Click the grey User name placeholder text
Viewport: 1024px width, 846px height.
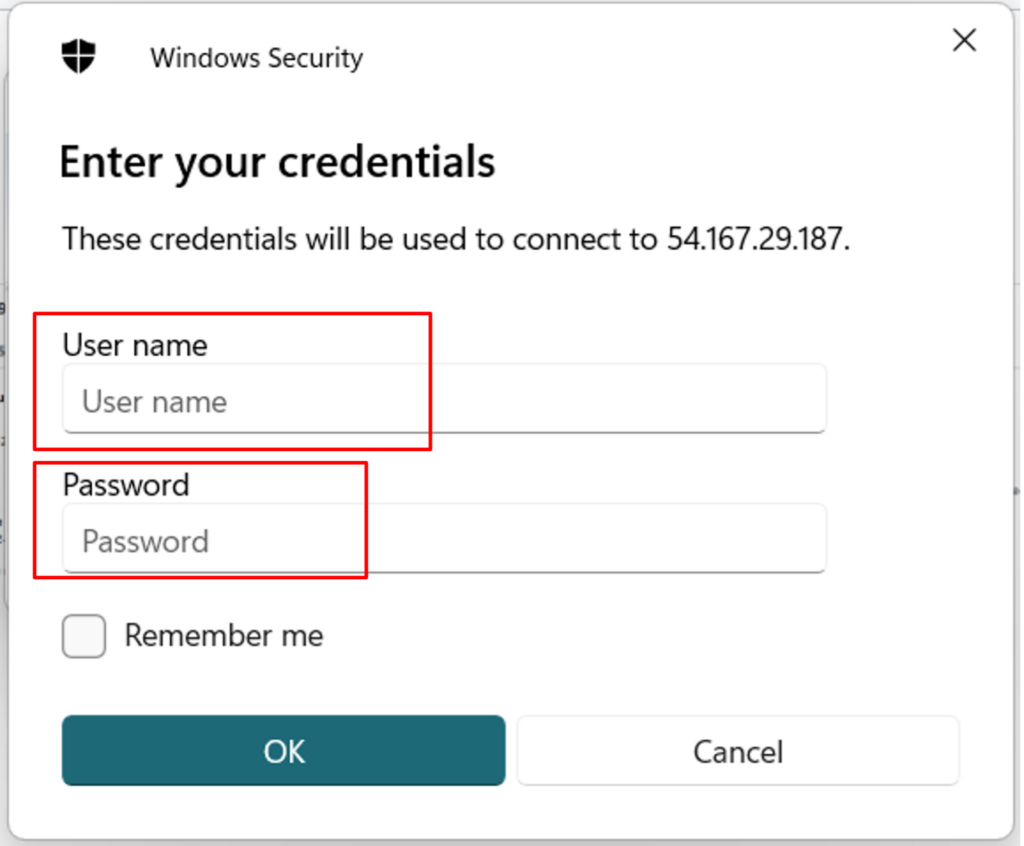(155, 401)
